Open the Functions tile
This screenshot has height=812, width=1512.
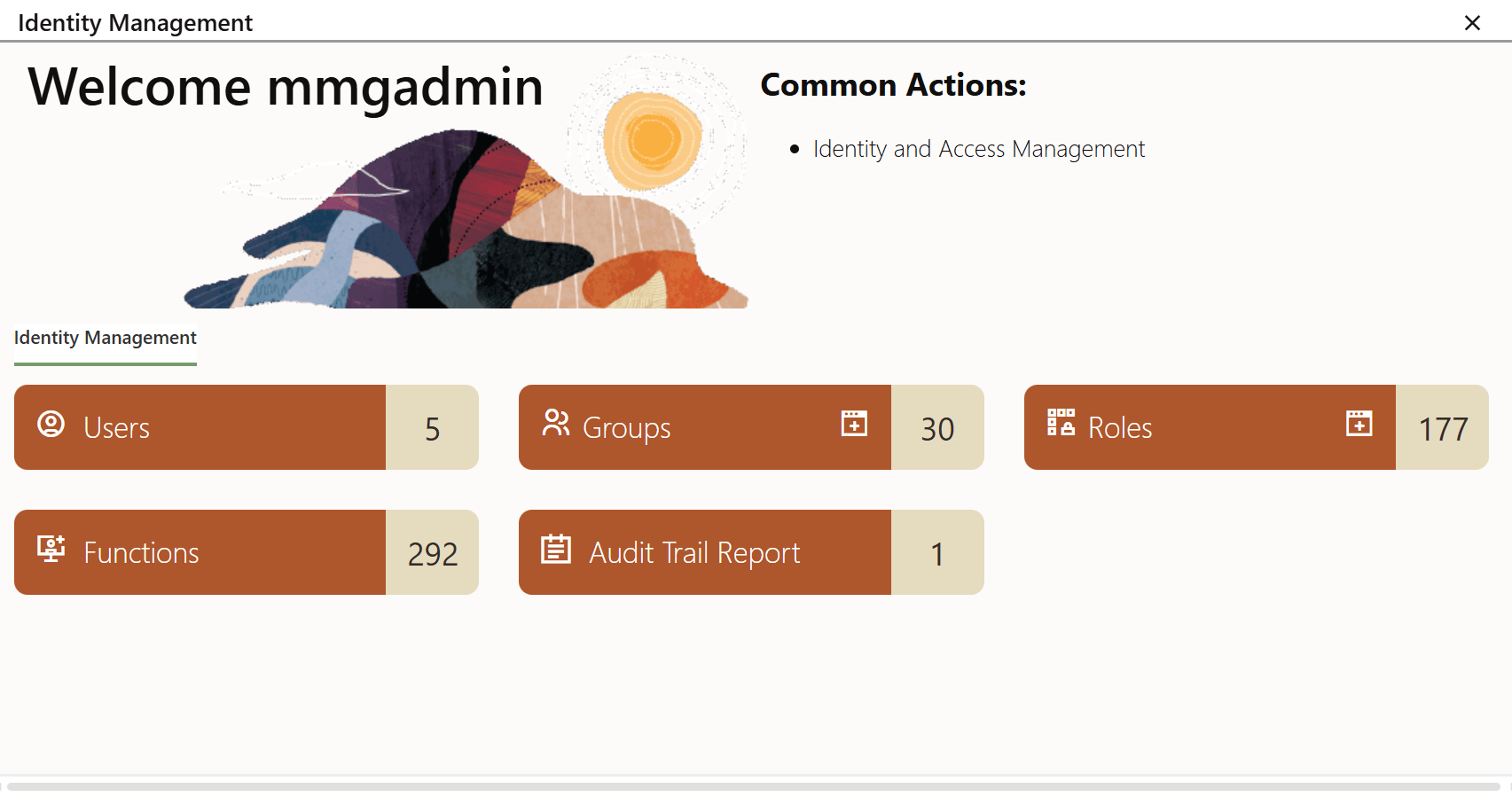pos(200,552)
